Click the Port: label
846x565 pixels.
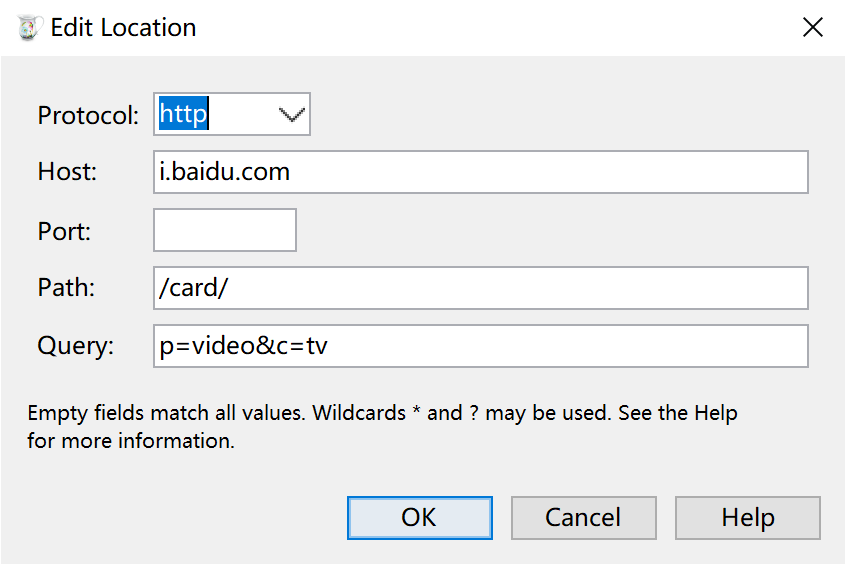pyautogui.click(x=64, y=232)
